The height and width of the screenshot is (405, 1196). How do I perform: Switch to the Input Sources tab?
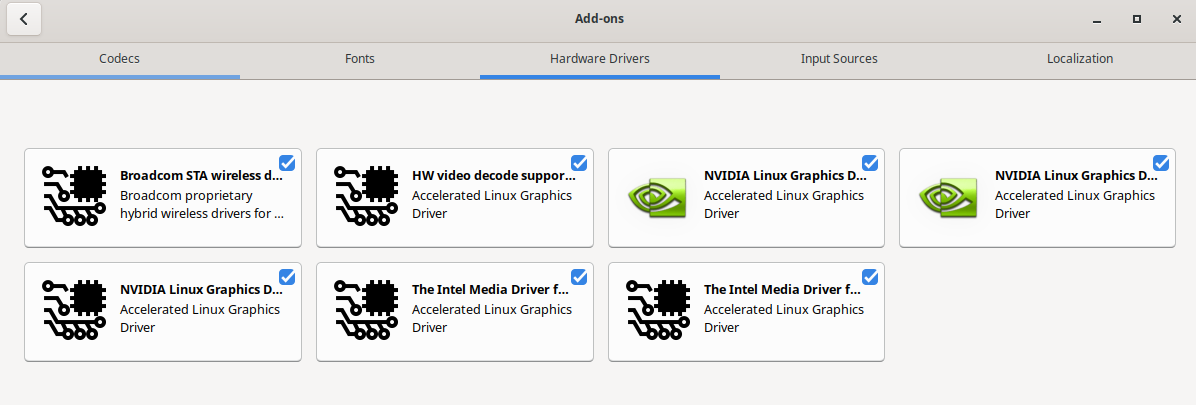tap(839, 59)
